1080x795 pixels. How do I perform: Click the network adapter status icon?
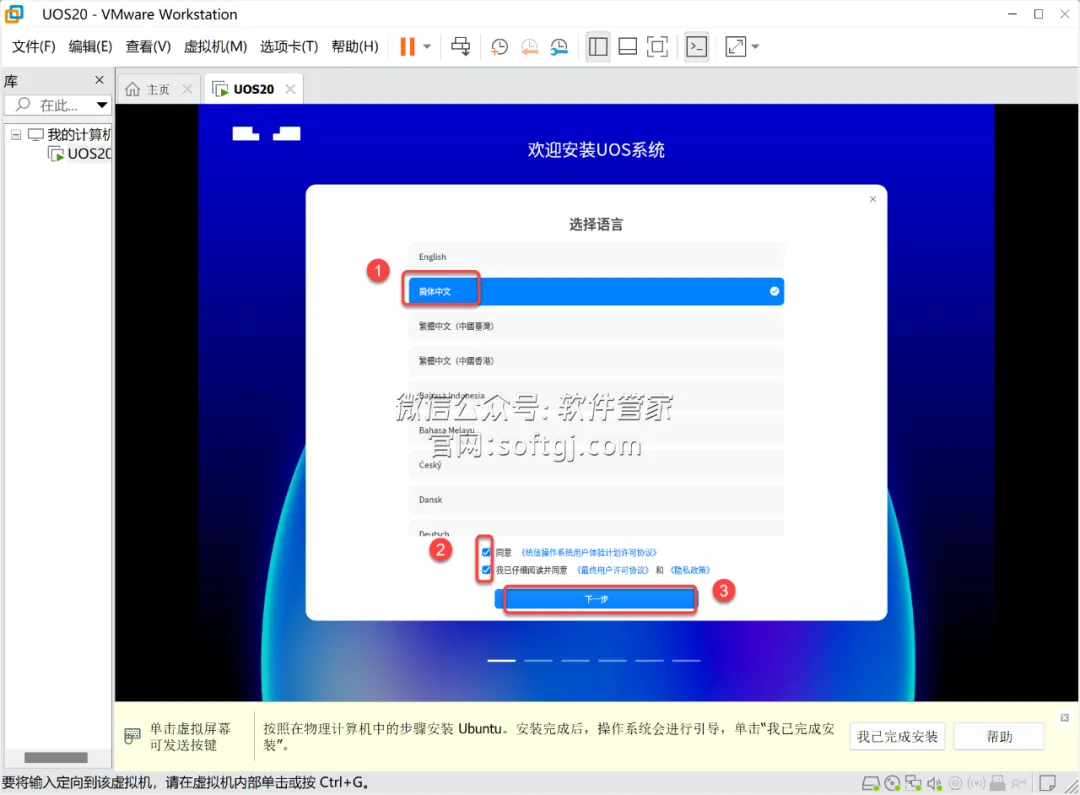pos(913,783)
